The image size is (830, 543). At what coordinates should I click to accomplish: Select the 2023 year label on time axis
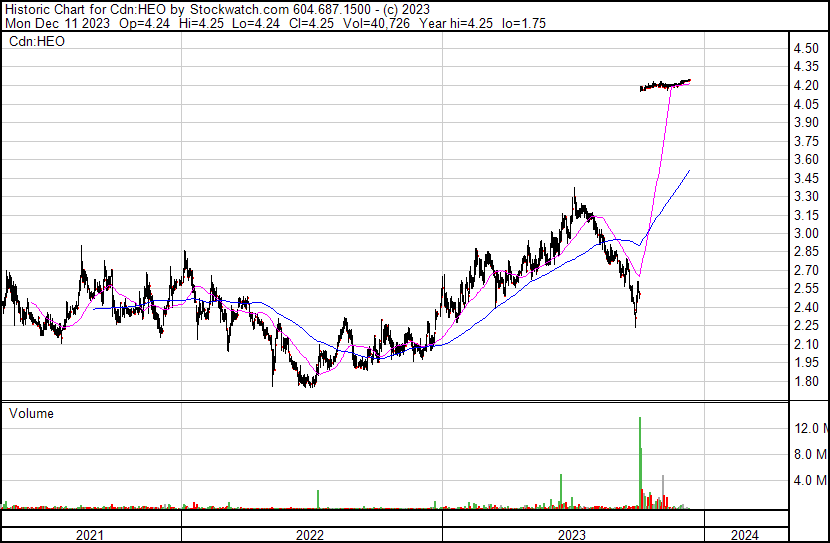click(x=571, y=535)
